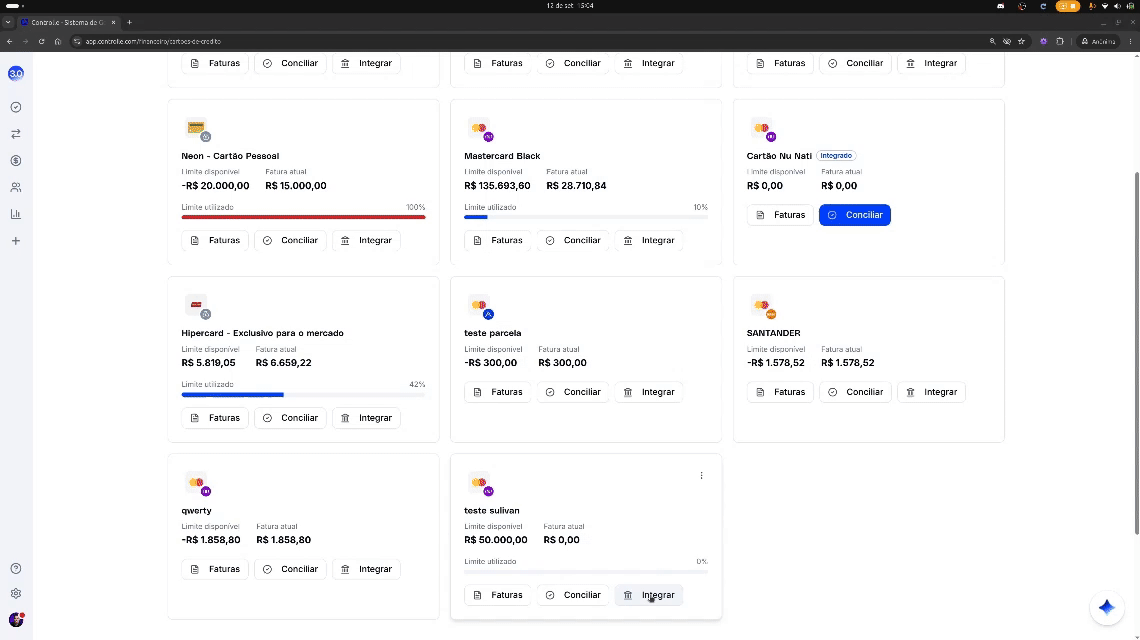Click Integrar on teste parcela card
The height and width of the screenshot is (640, 1140).
click(649, 392)
